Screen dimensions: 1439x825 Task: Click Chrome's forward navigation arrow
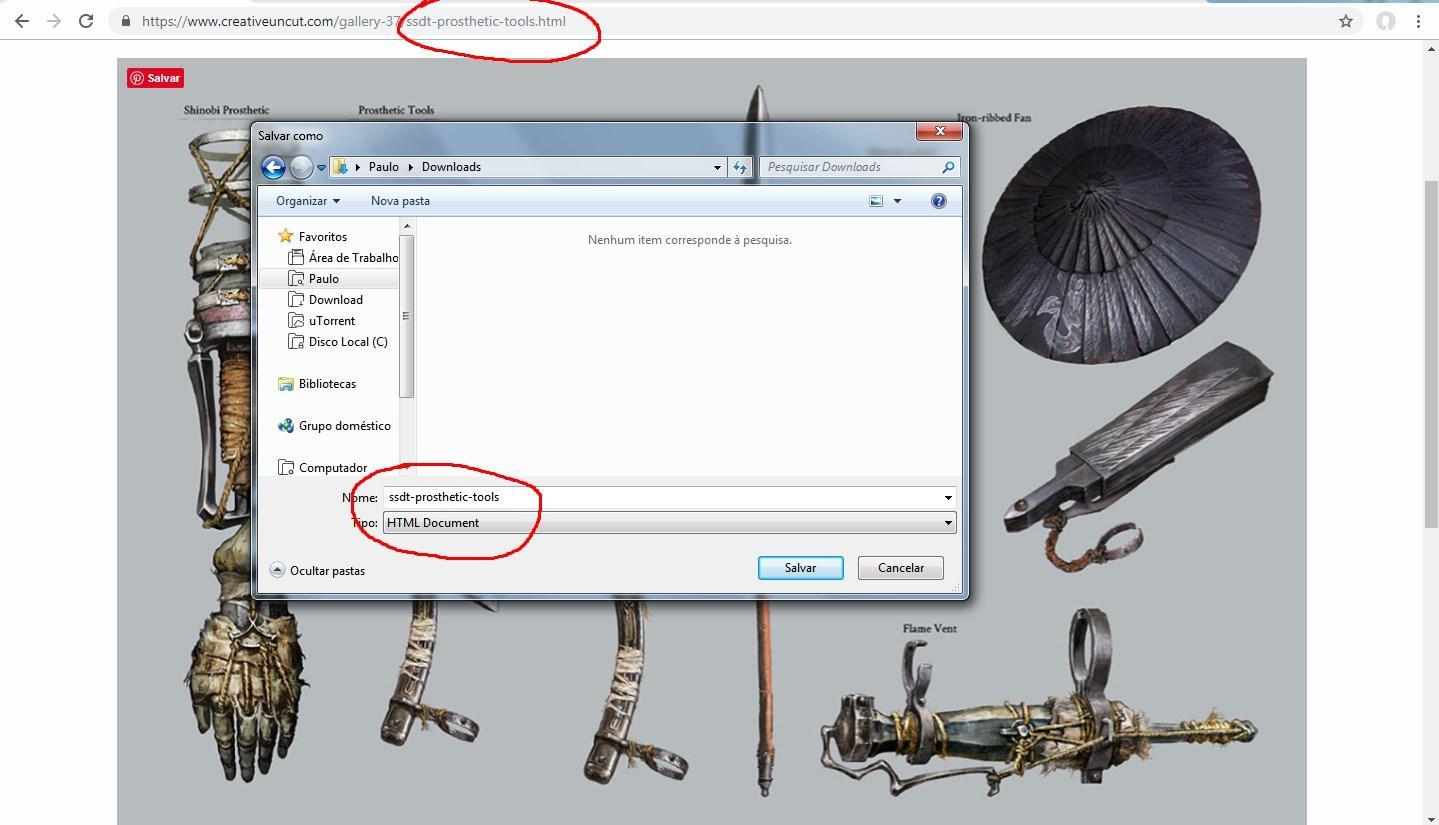pyautogui.click(x=54, y=21)
